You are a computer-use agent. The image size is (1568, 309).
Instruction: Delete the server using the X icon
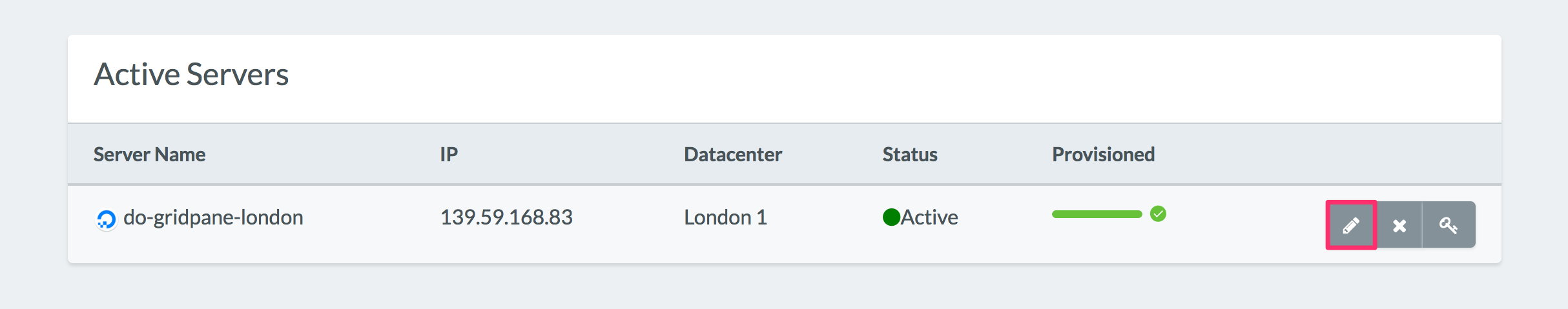(1399, 225)
